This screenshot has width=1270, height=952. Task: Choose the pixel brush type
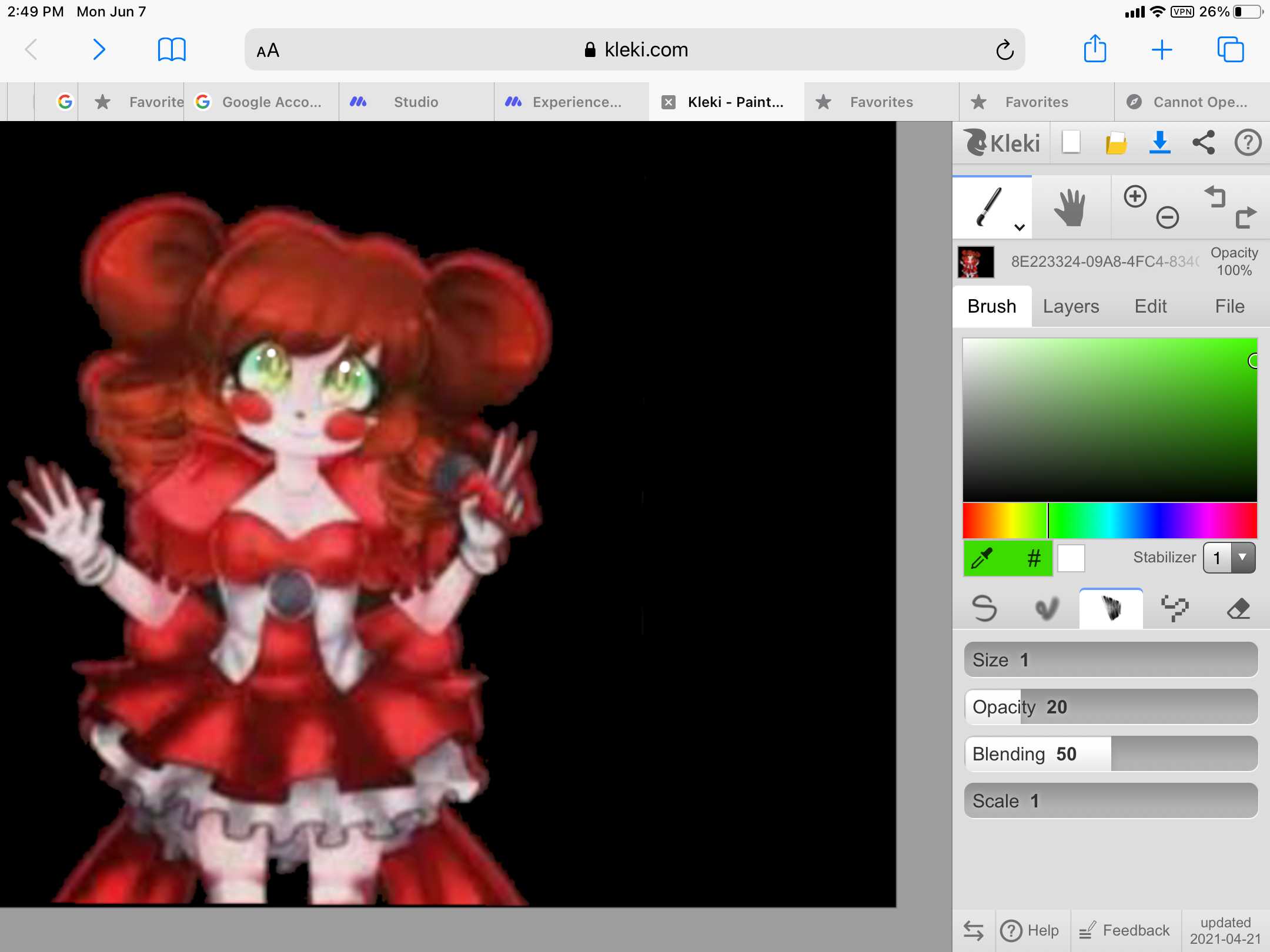(1174, 609)
